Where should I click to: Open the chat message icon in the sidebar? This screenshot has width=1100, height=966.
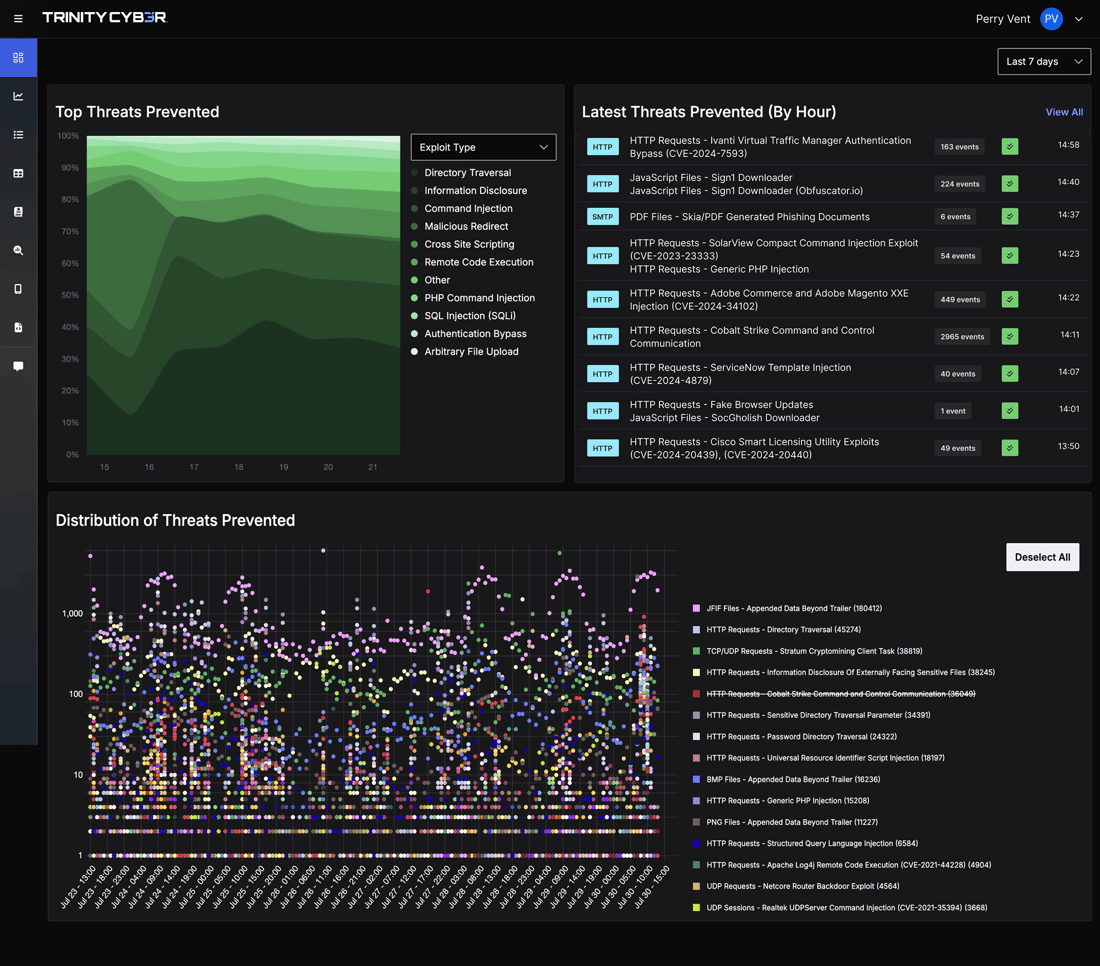pyautogui.click(x=18, y=366)
